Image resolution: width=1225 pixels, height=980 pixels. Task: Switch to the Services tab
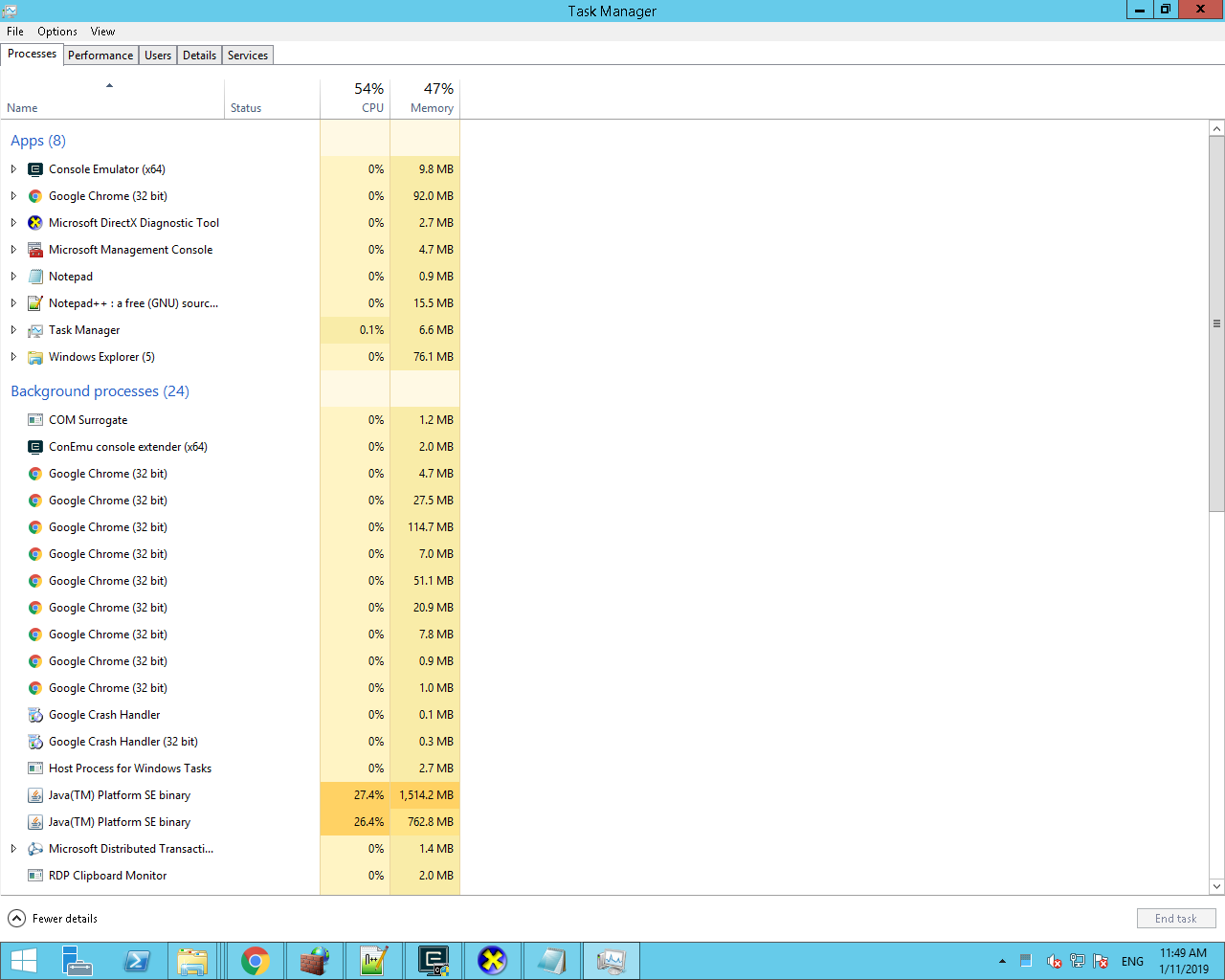248,56
